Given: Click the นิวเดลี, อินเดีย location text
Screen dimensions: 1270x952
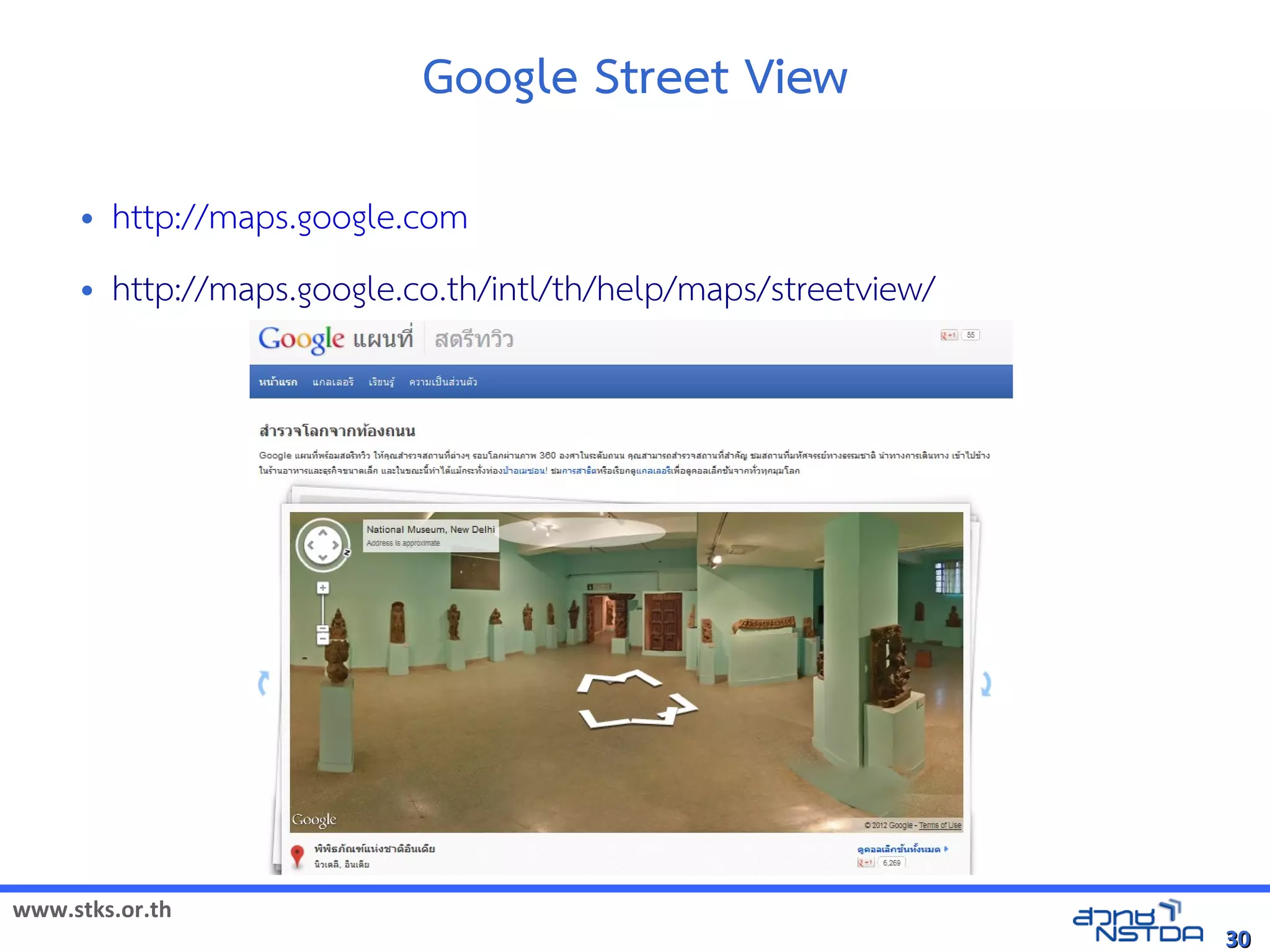Looking at the screenshot, I should pos(342,865).
